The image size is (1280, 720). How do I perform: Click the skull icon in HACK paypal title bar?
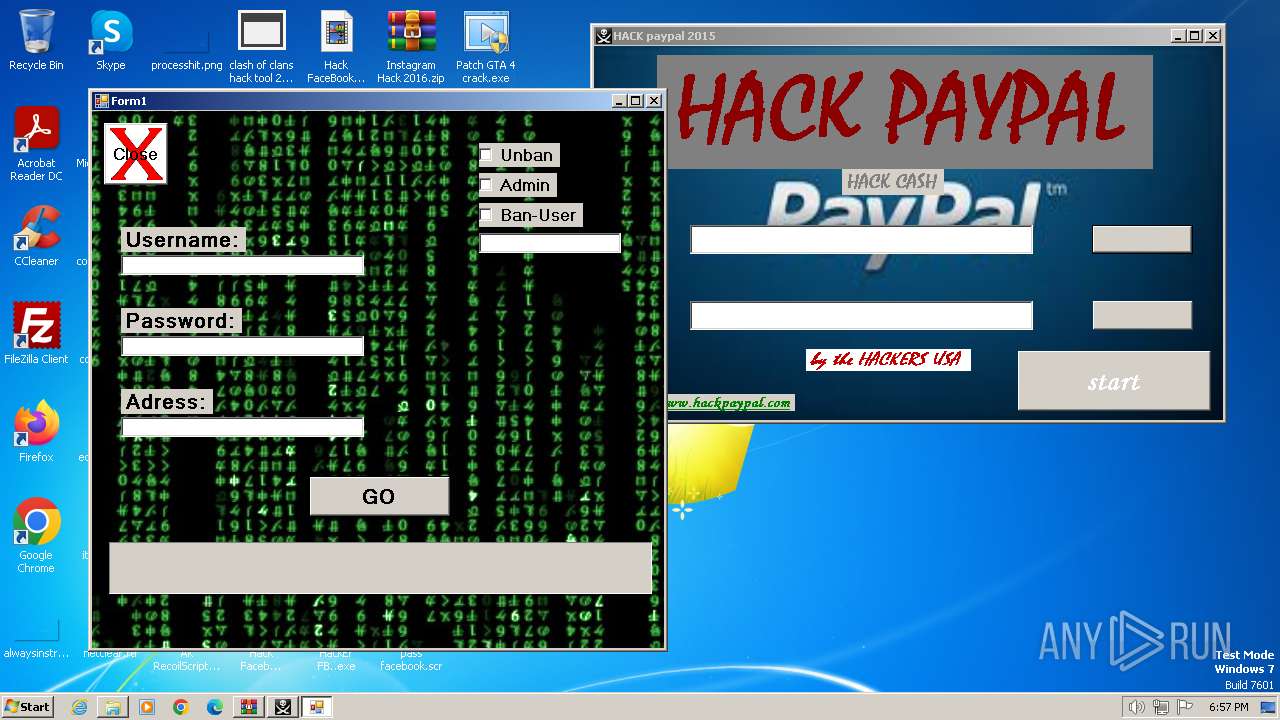604,36
